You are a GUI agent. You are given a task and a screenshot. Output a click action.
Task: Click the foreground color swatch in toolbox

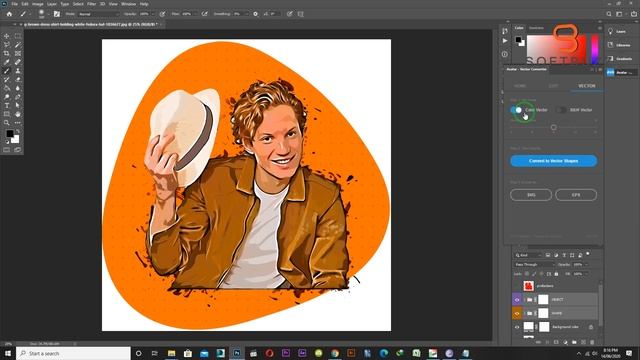(x=10, y=133)
